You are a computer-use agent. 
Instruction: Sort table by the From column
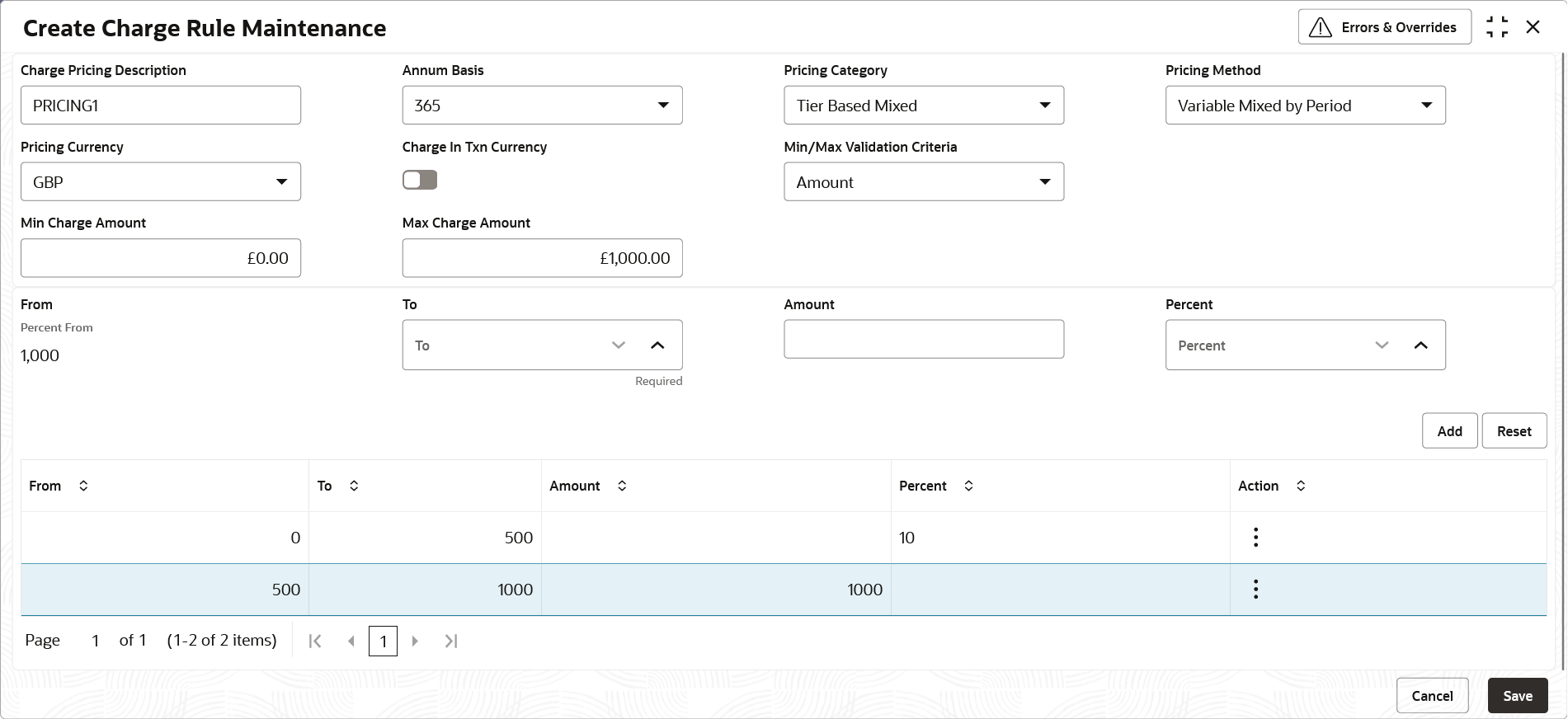coord(83,486)
